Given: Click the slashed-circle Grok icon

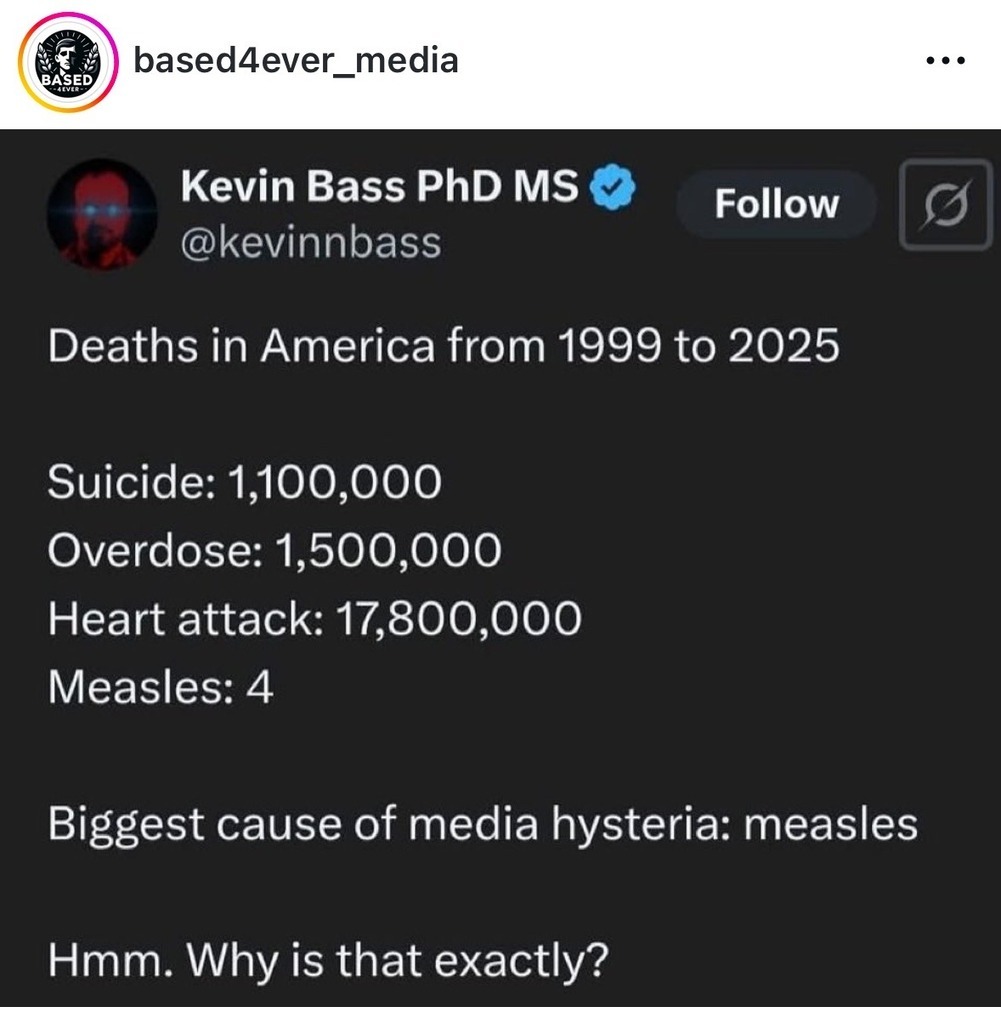Looking at the screenshot, I should click(944, 204).
